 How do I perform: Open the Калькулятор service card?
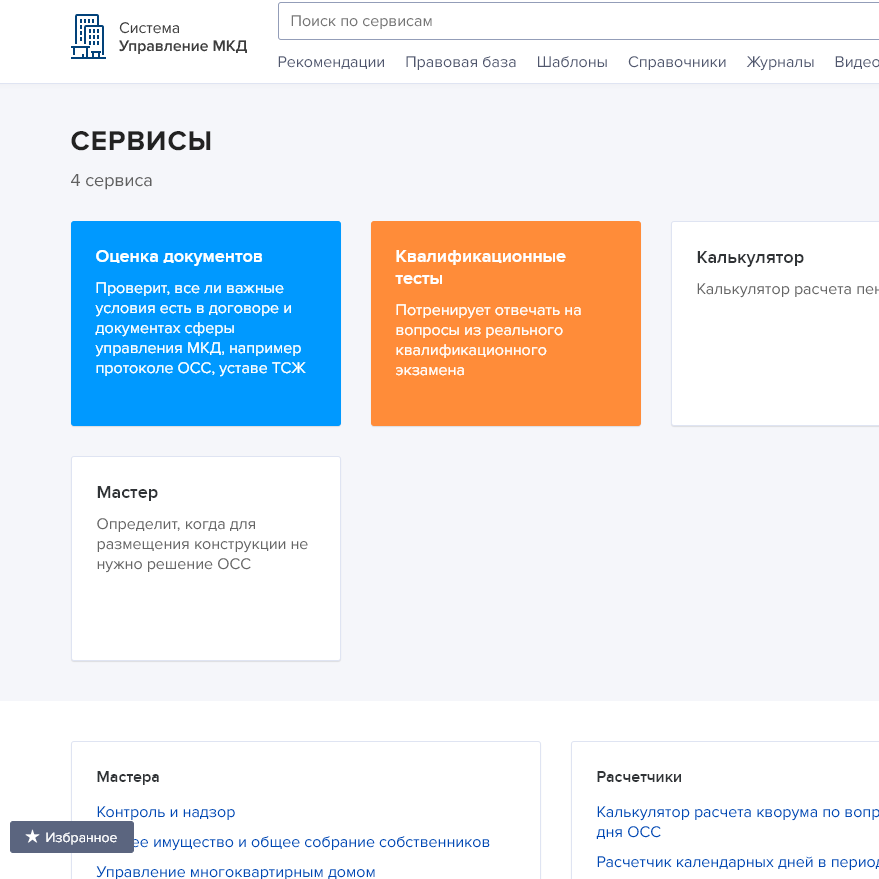(775, 323)
